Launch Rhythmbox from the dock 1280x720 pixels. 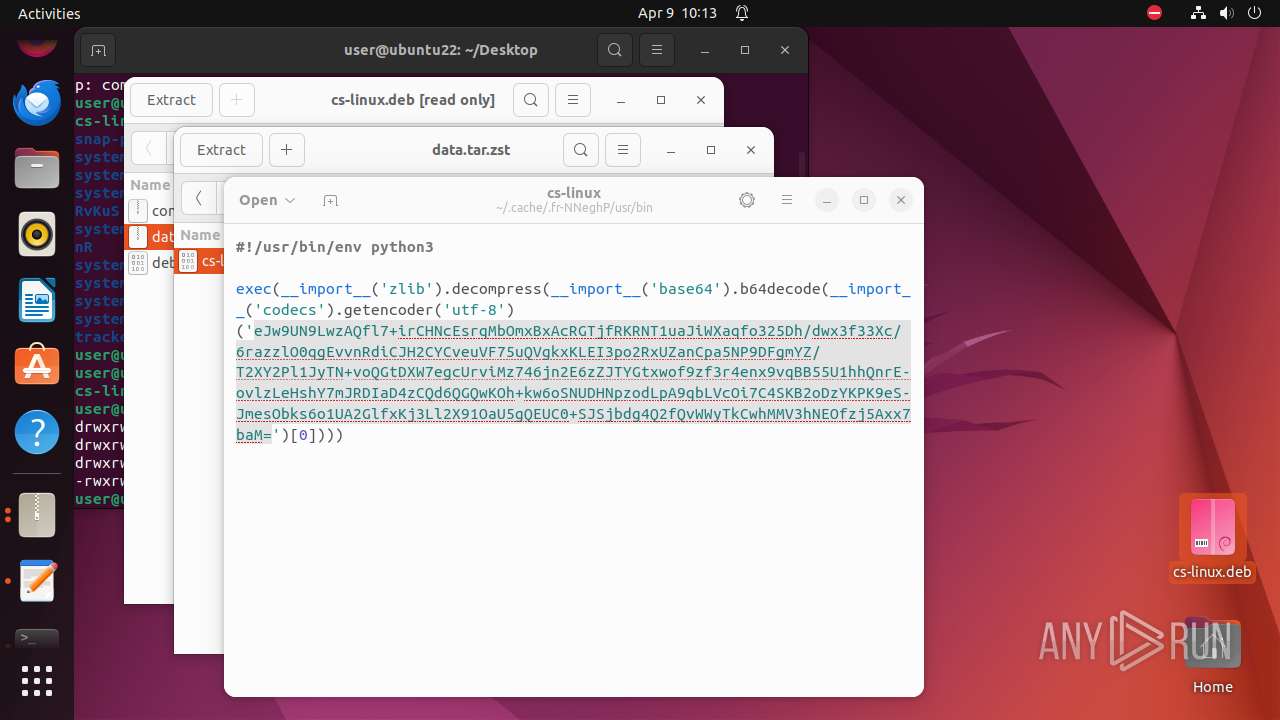coord(37,234)
